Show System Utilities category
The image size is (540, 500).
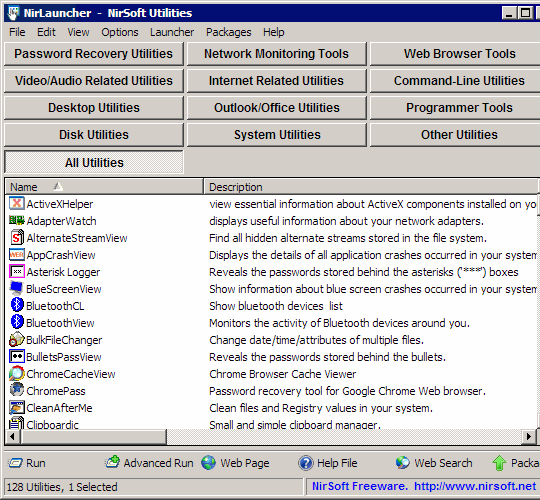pos(277,135)
